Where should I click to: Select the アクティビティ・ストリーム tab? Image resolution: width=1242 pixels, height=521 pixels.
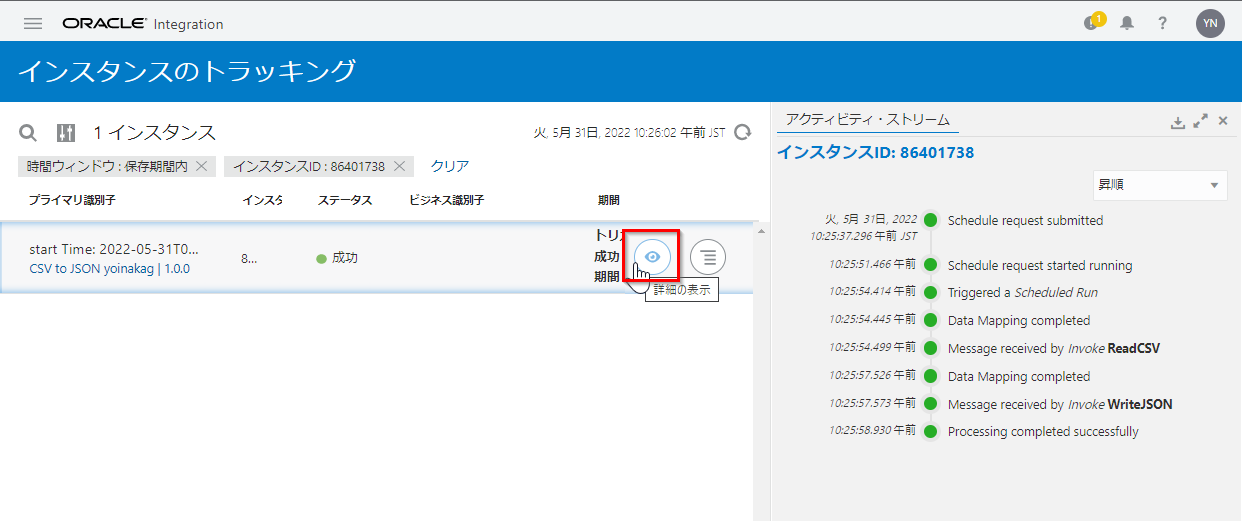867,120
